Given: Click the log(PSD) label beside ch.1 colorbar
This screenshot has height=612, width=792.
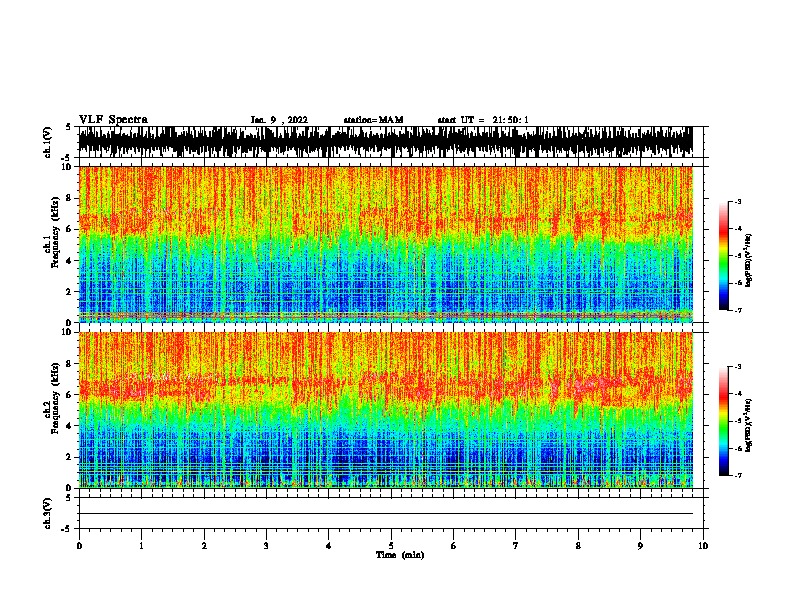Looking at the screenshot, I should coord(749,260).
